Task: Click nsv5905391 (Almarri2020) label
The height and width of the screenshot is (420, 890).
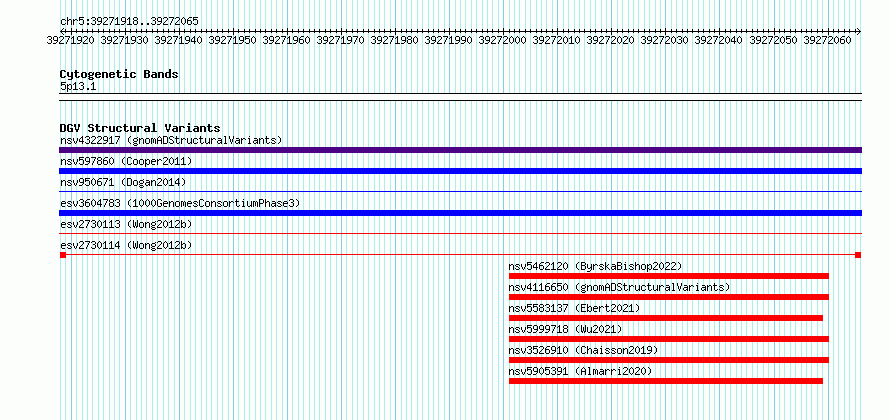Action: coord(580,371)
